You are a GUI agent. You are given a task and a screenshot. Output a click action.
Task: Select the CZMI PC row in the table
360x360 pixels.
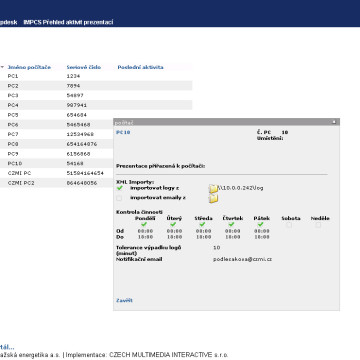[x=57, y=173]
